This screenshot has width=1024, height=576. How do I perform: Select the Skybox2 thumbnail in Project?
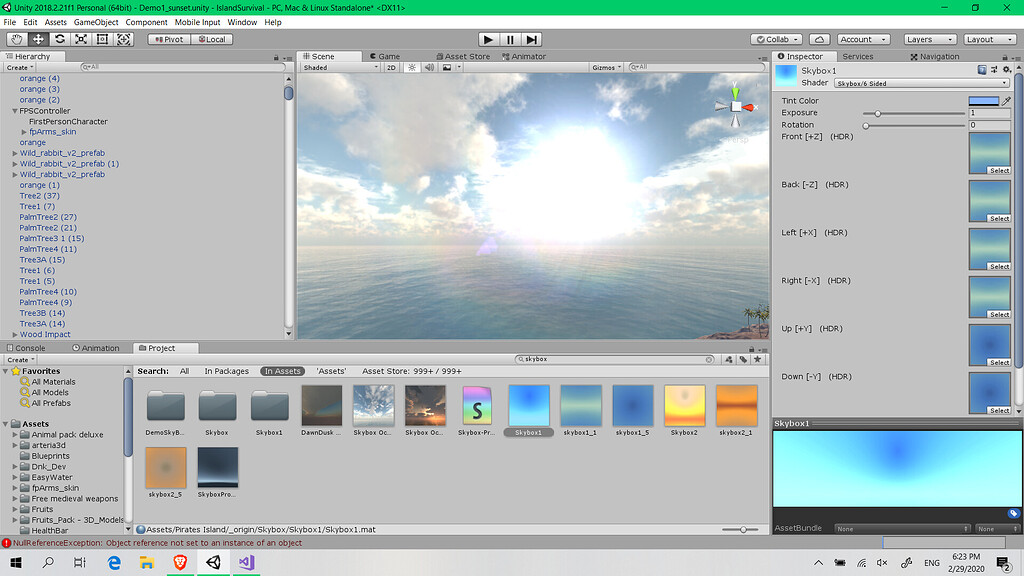click(684, 405)
